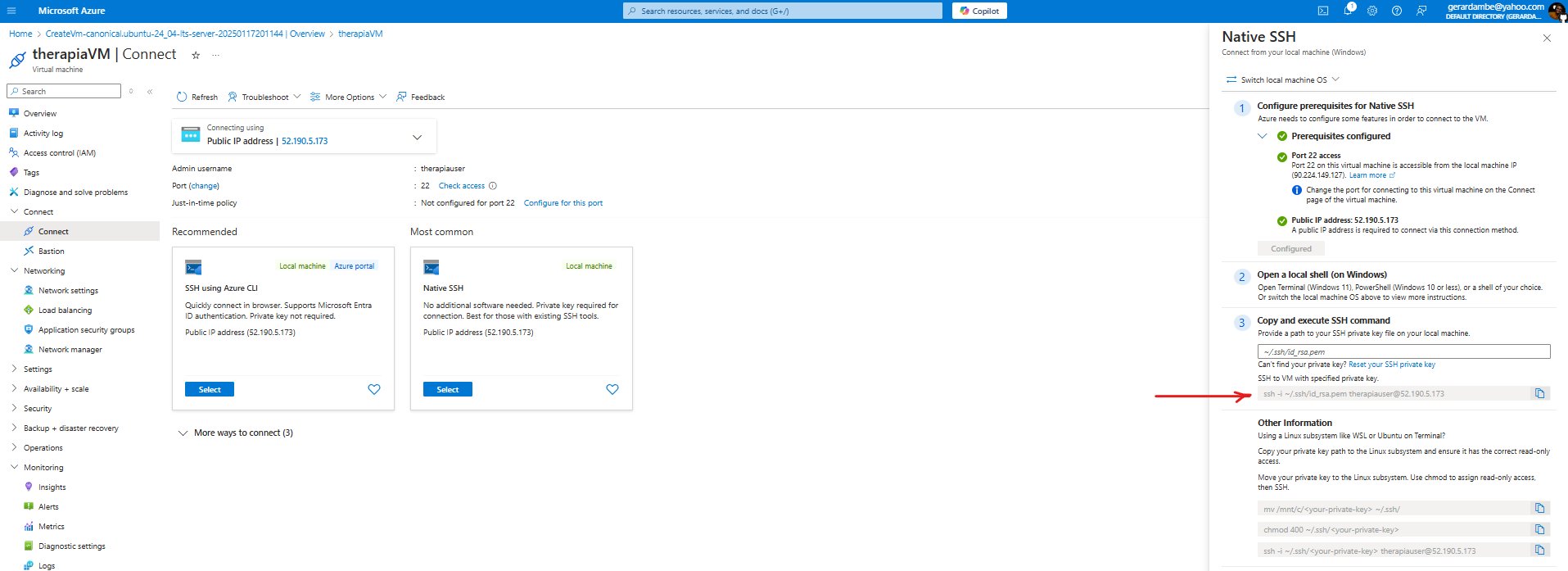Viewport: 1568px width, 571px height.
Task: Collapse the sidebar with the double-chevron icon
Action: tap(150, 92)
